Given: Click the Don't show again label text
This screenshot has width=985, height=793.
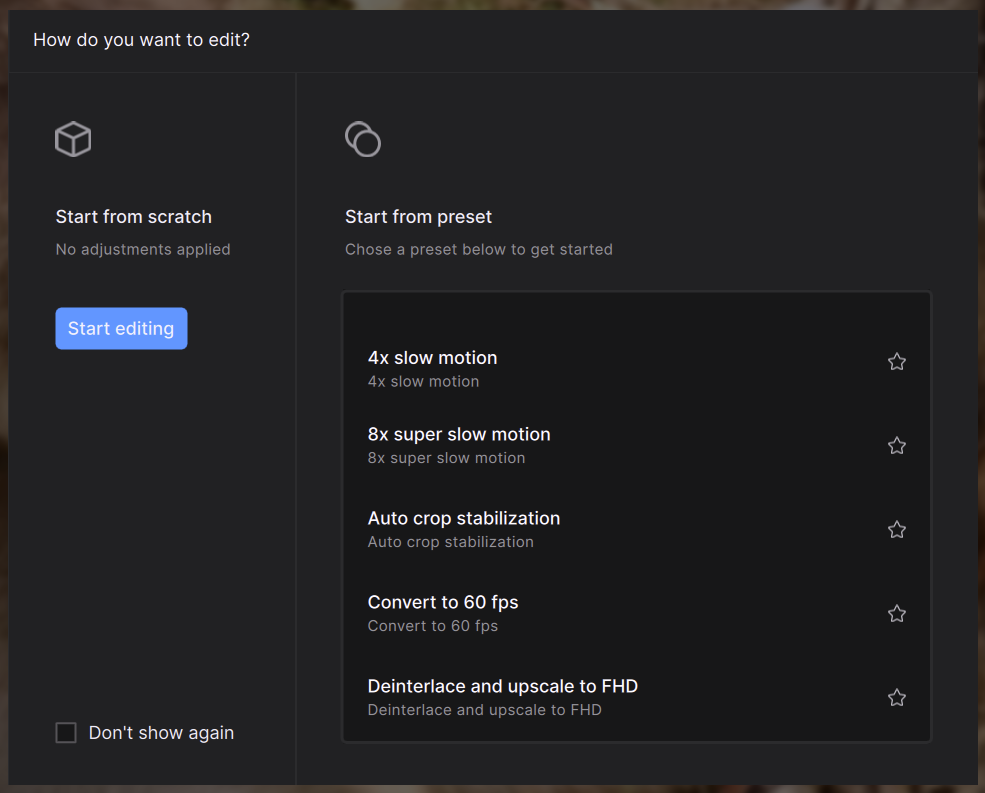Looking at the screenshot, I should pyautogui.click(x=161, y=733).
